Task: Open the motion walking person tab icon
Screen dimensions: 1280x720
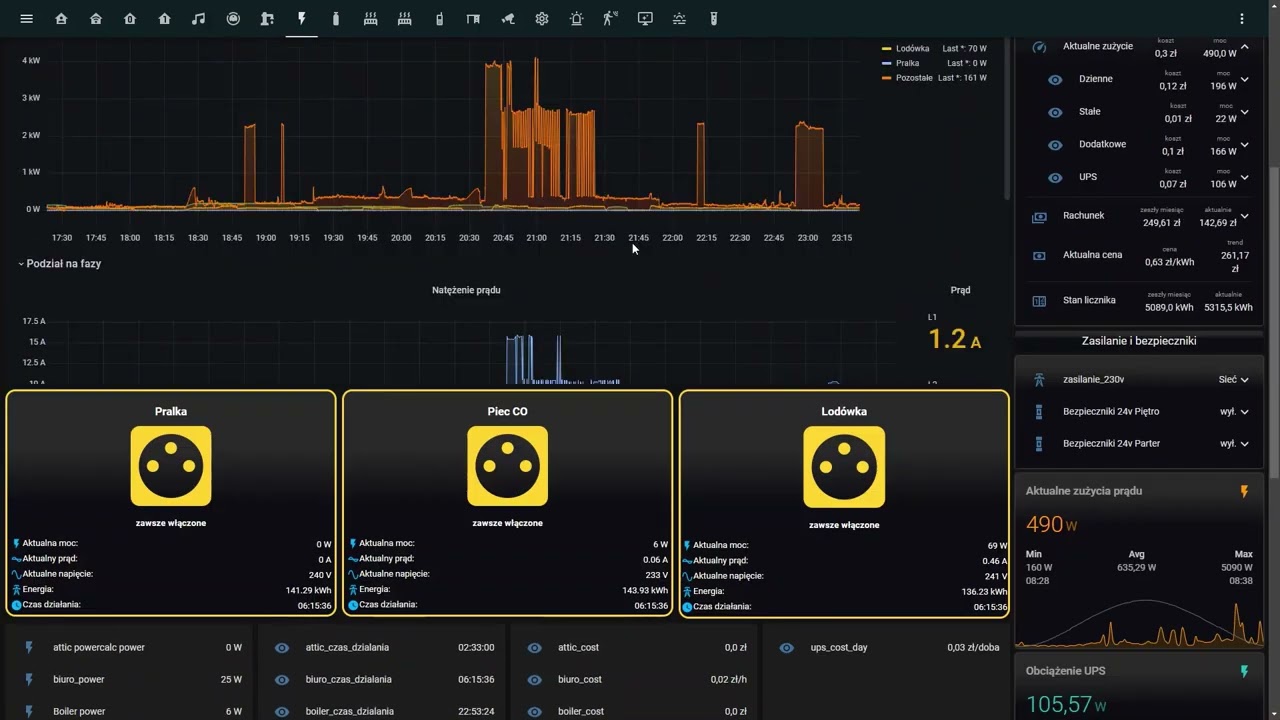Action: 610,19
